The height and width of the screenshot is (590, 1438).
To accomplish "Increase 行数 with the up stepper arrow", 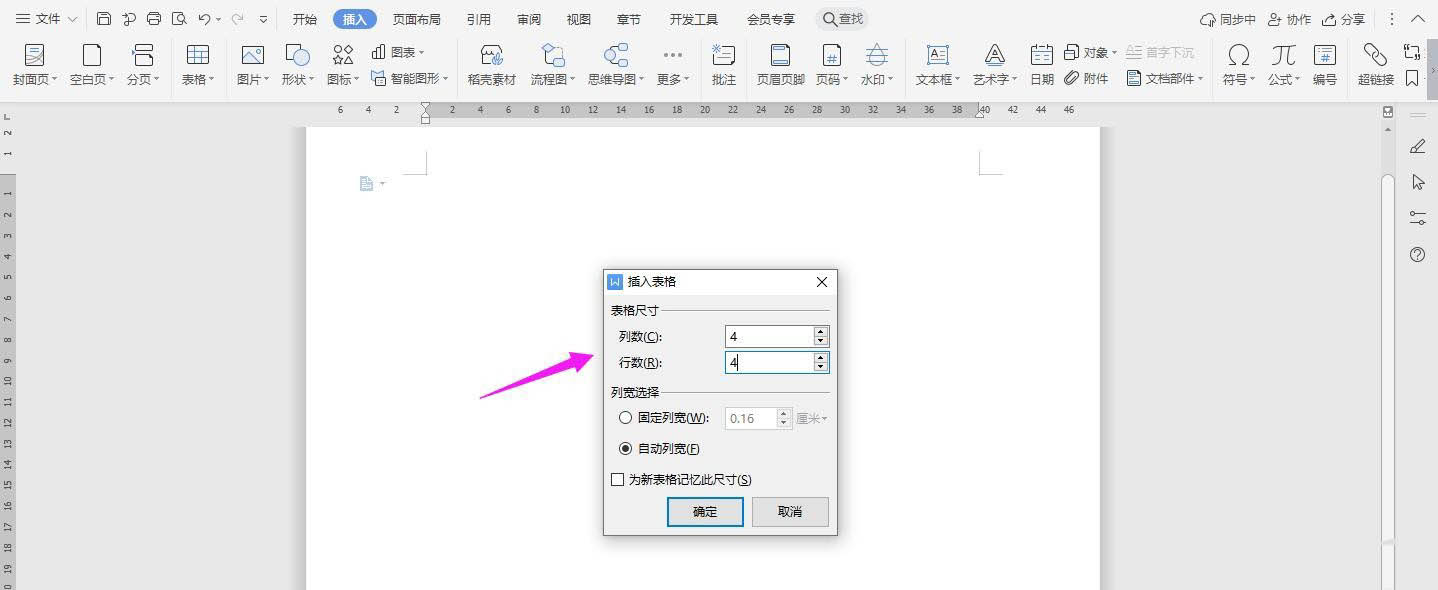I will (x=821, y=357).
